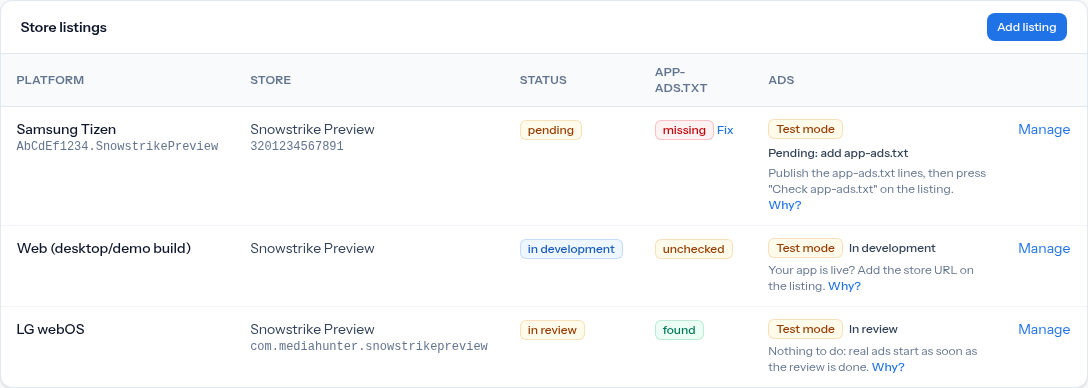Click Snowstrike Preview in the Web desktop row

click(312, 248)
